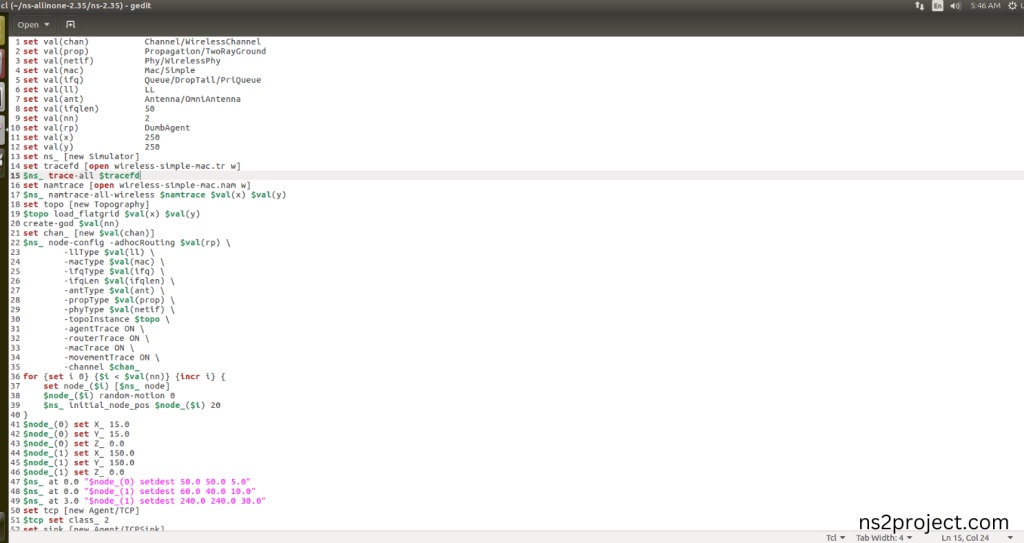Open the network indicator in top panel
The image size is (1024, 543).
pyautogui.click(x=920, y=6)
